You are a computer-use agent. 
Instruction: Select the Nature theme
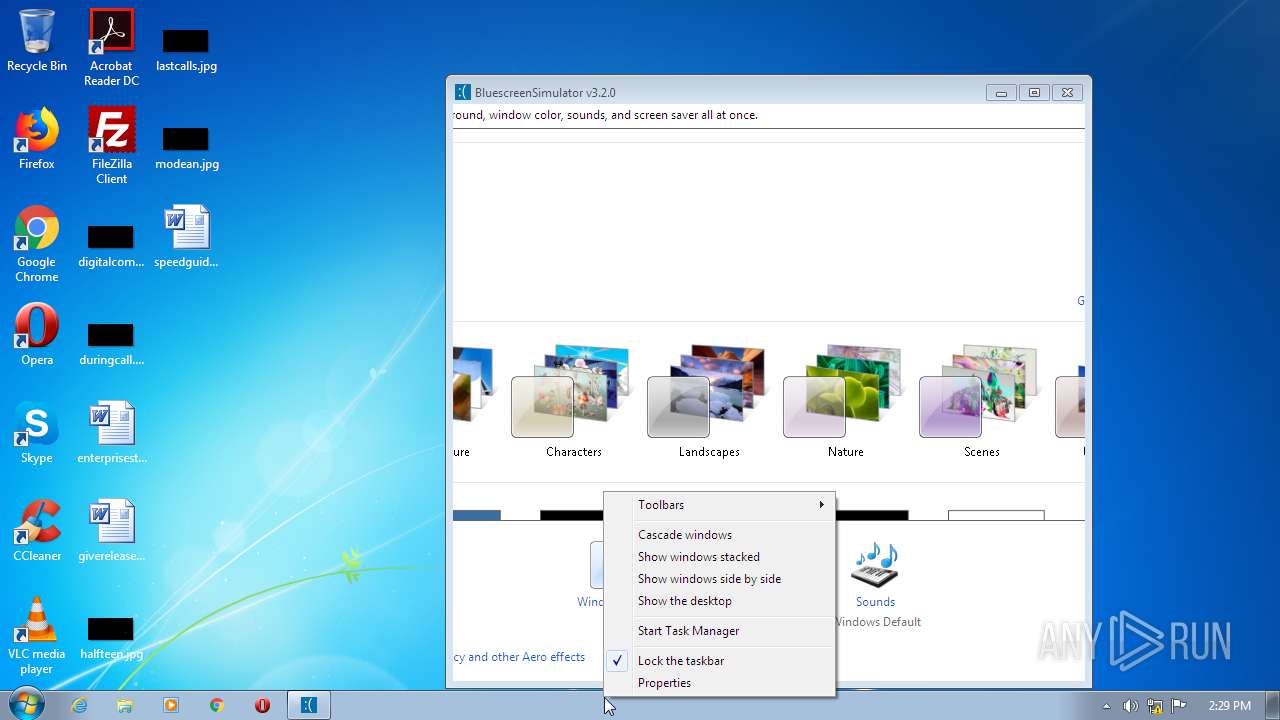845,401
